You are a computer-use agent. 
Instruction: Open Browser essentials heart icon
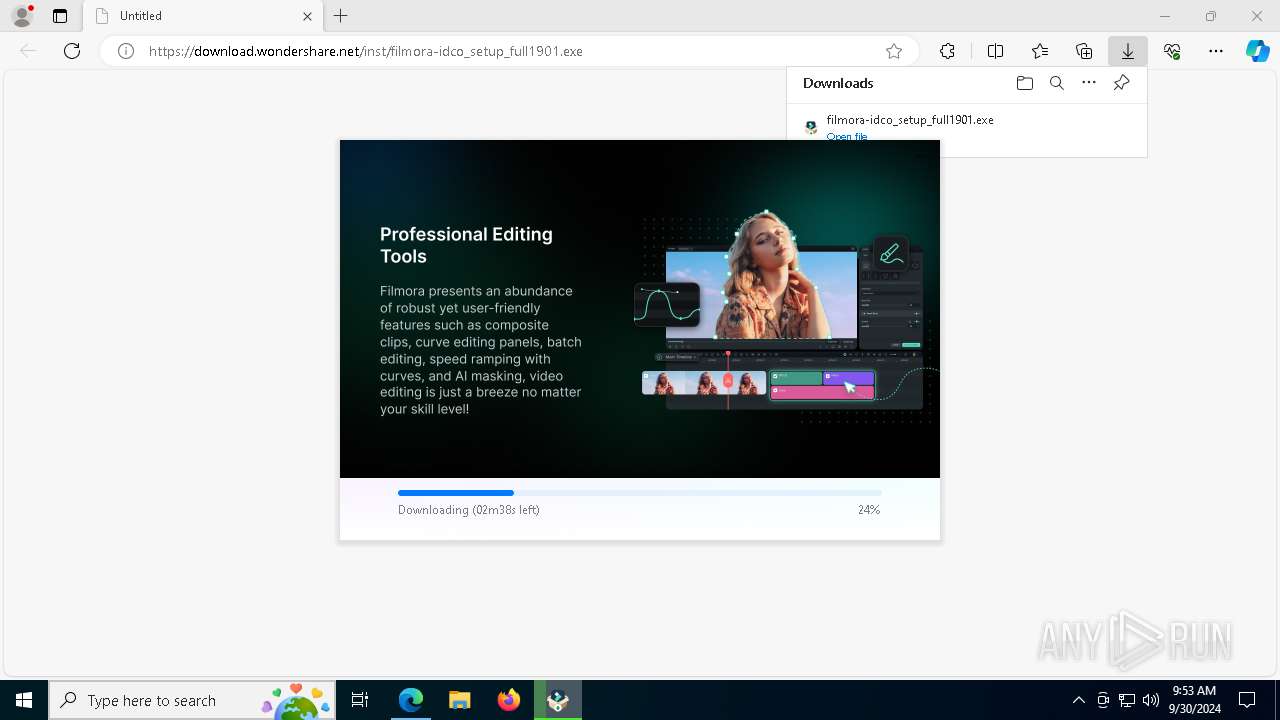pos(1172,51)
